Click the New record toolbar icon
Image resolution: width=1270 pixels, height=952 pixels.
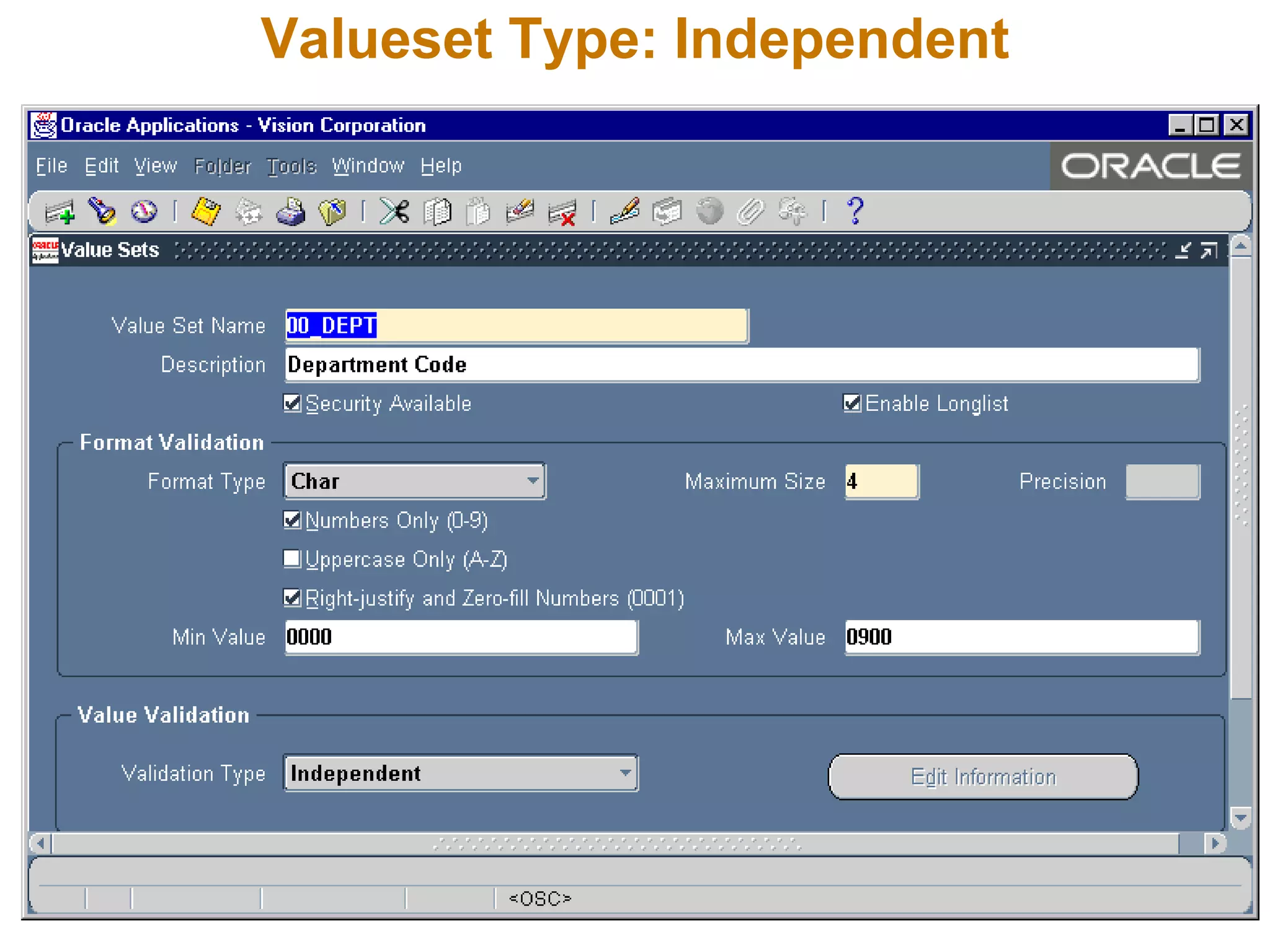click(60, 212)
